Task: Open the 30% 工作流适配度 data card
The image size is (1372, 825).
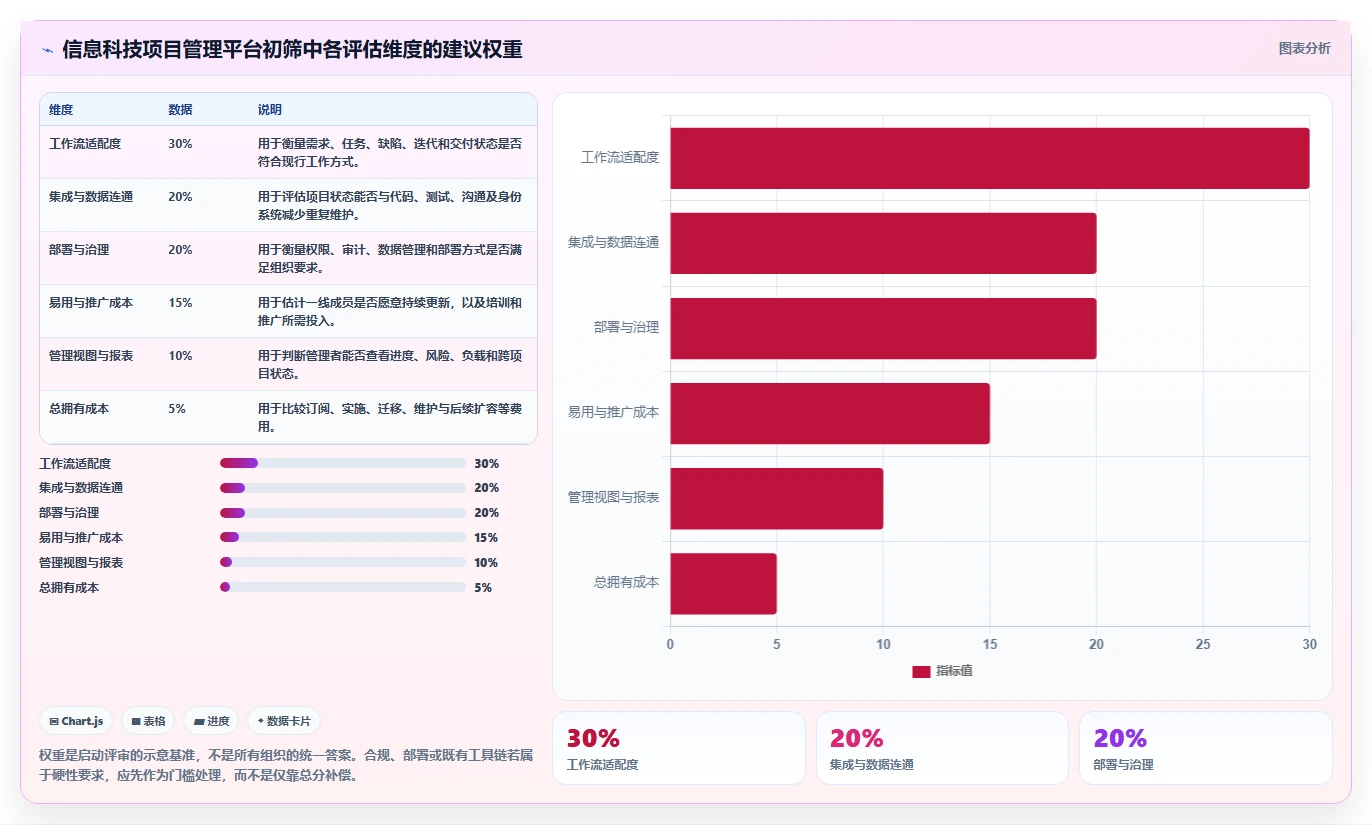Action: tap(679, 748)
